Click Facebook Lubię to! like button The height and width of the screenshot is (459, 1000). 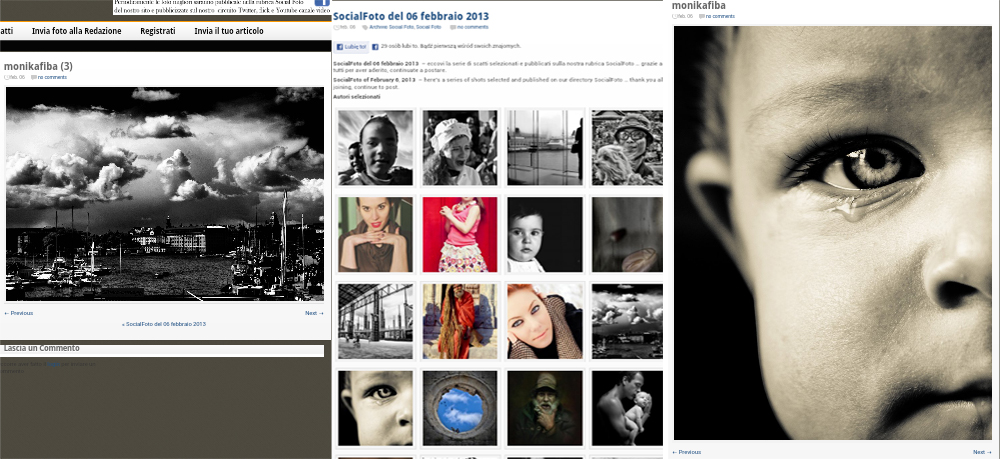coord(351,47)
